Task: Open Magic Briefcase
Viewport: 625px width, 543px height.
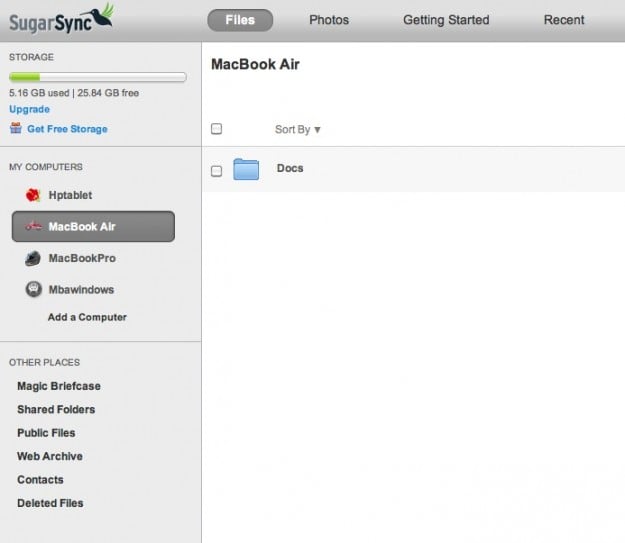Action: tap(59, 386)
